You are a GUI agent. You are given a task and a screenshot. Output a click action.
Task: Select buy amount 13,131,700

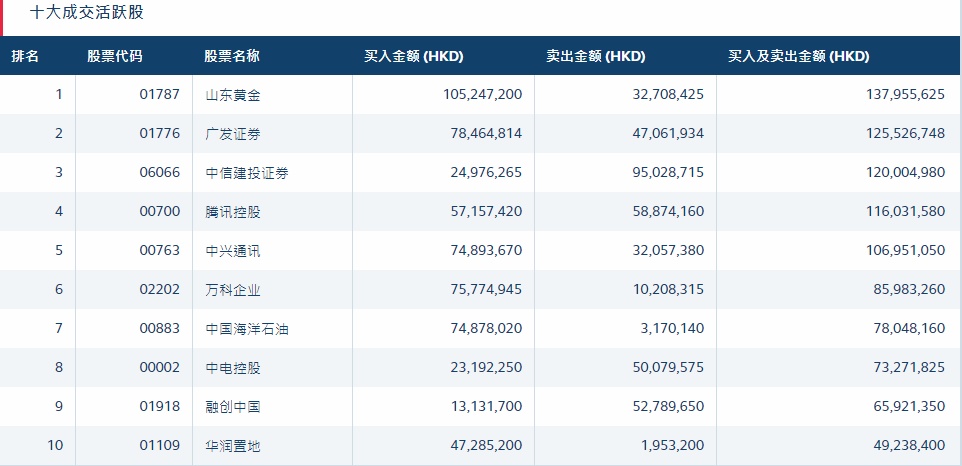[487, 407]
